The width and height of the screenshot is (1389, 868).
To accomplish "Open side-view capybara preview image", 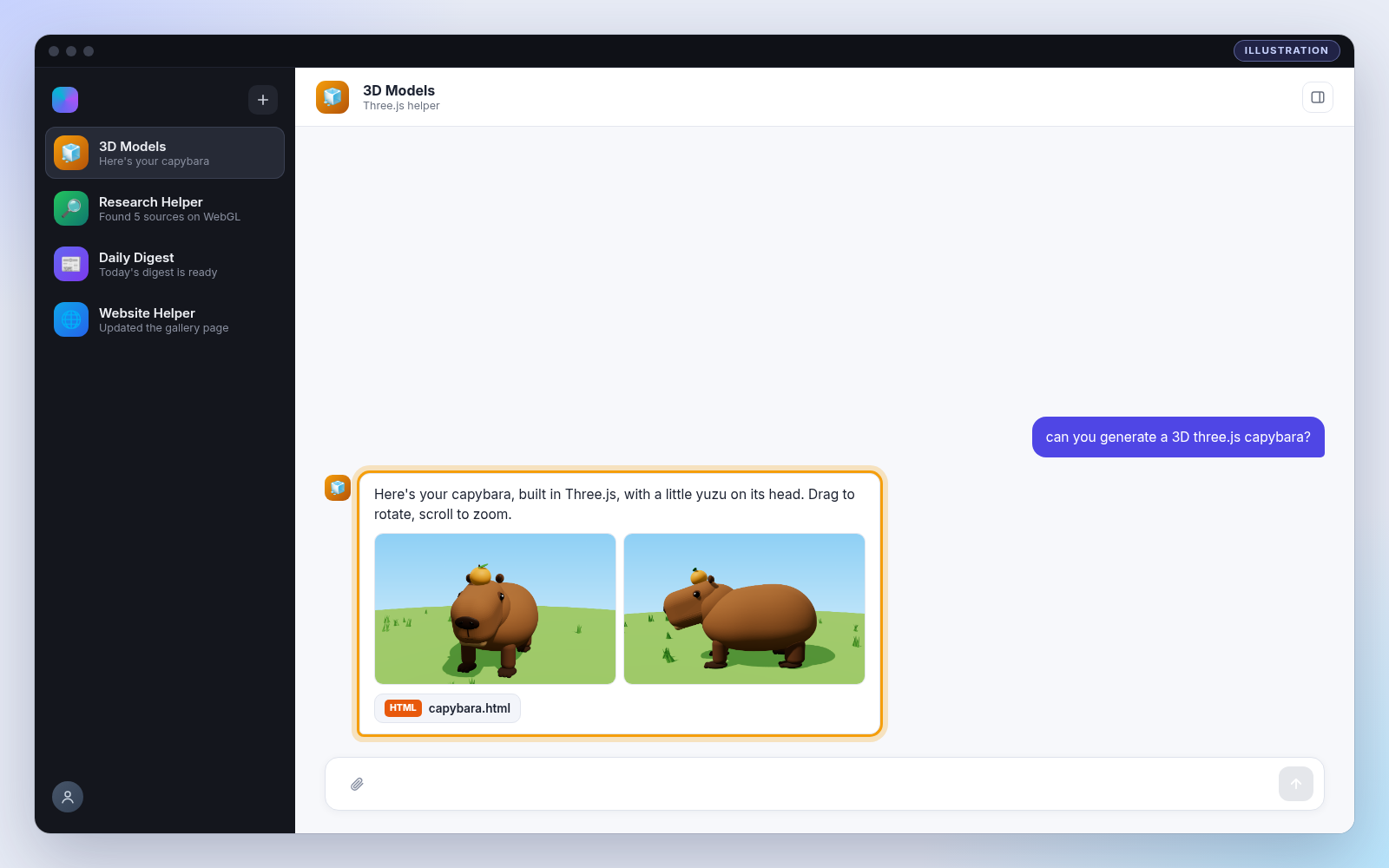I will tap(744, 608).
